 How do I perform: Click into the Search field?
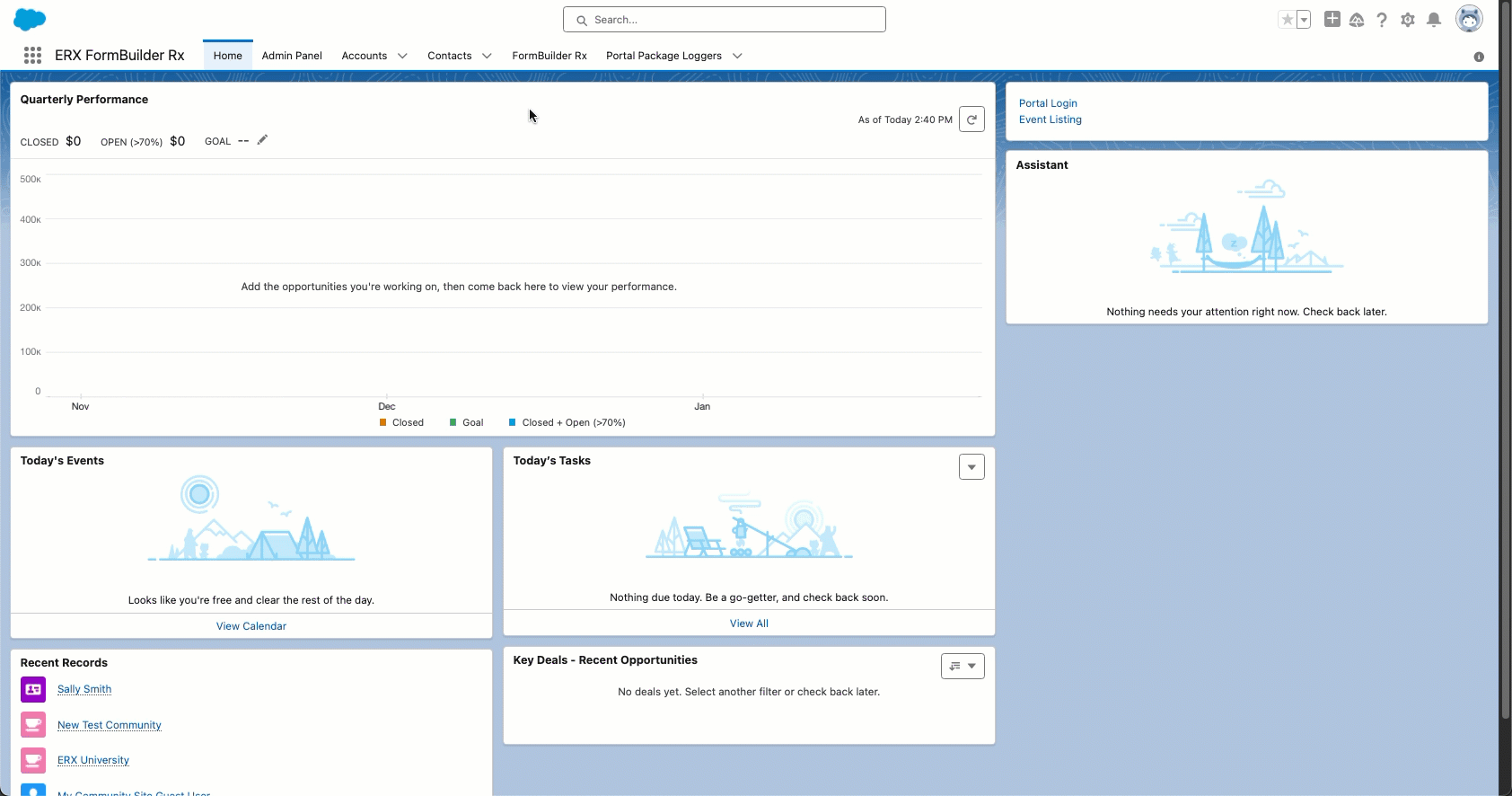point(724,20)
